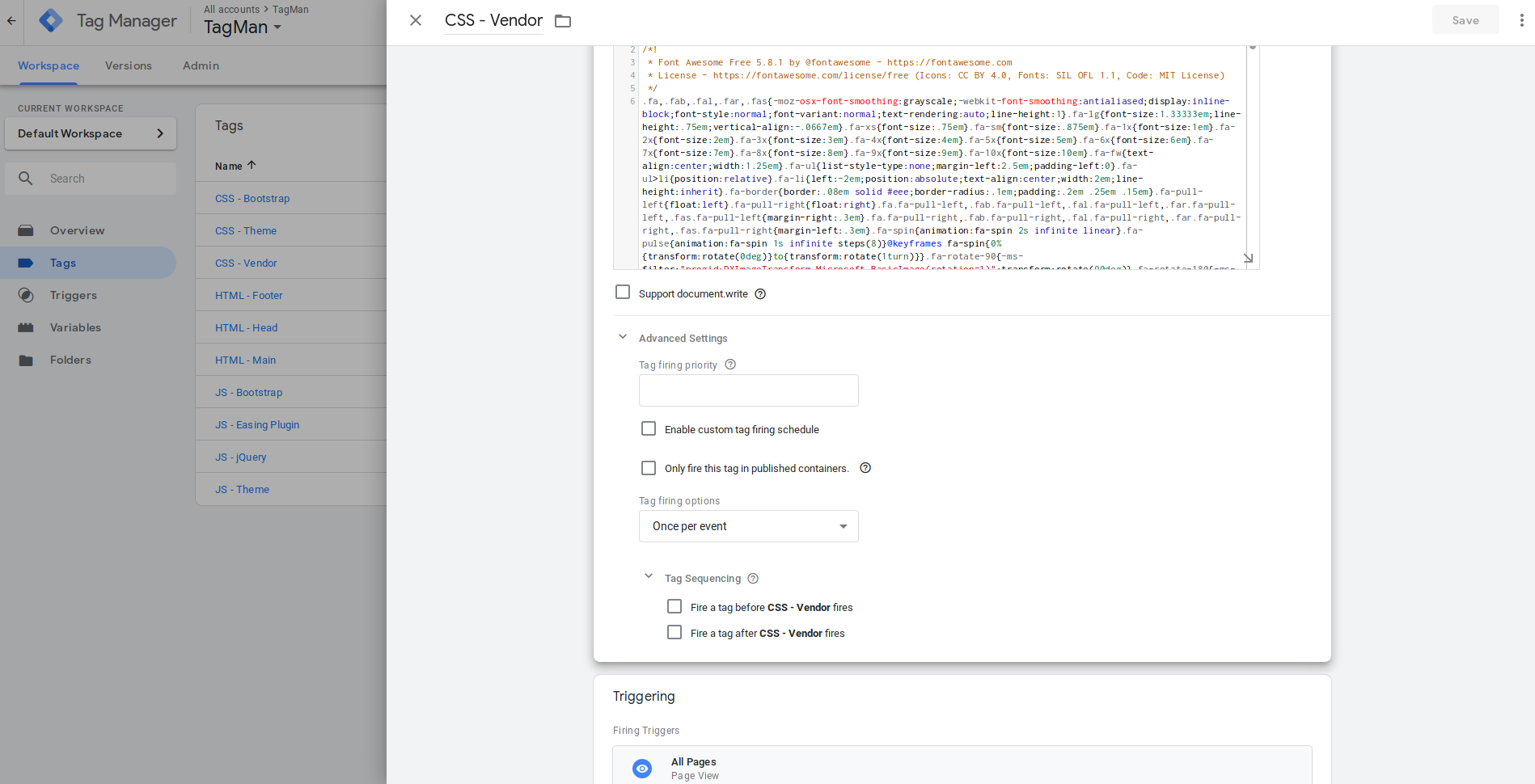Open the Tag firing options dropdown
1535x784 pixels.
(749, 526)
